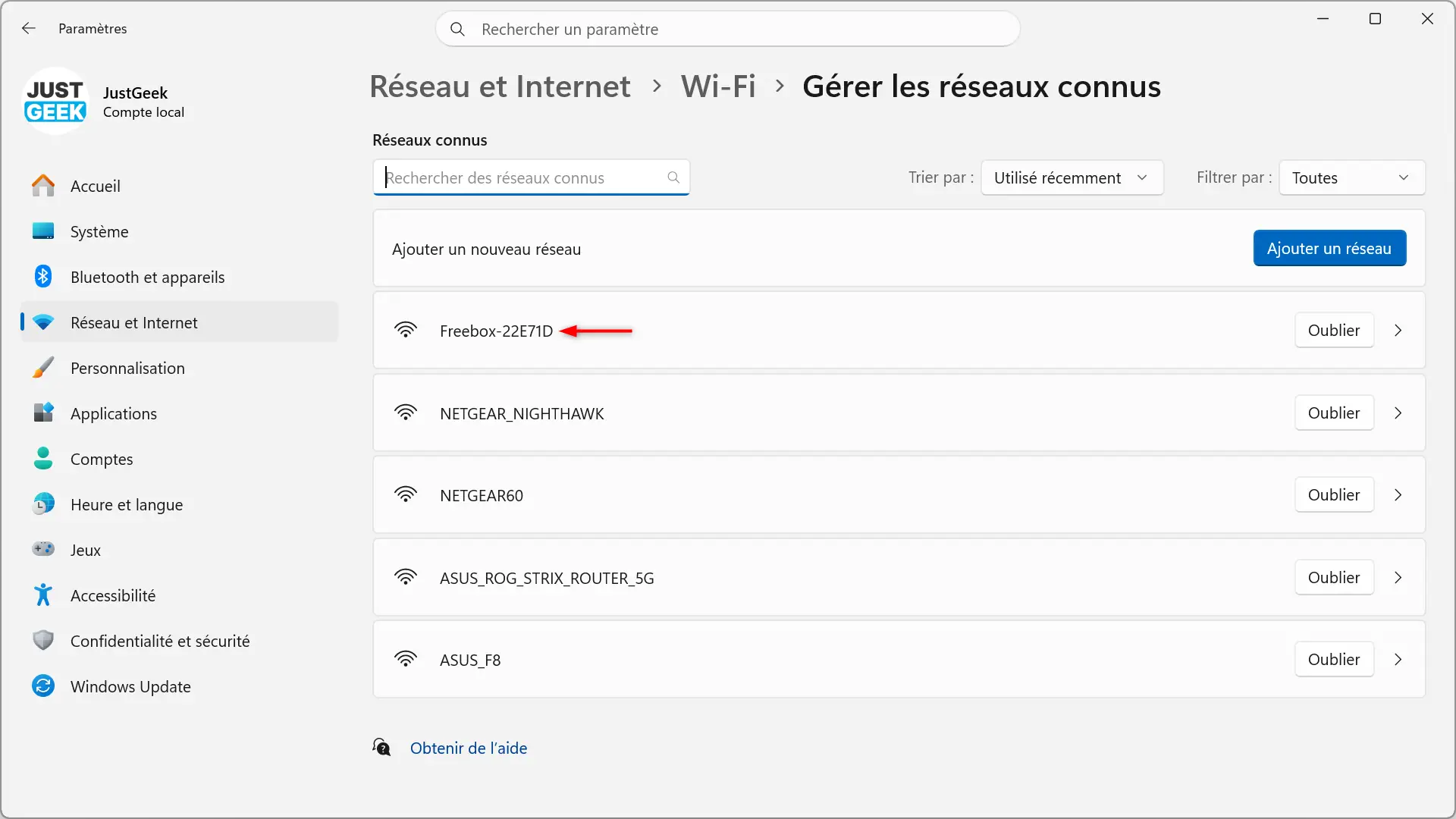
Task: Expand ASUS_ROG_STRIX_ROUTER_5G details chevron
Action: point(1398,578)
